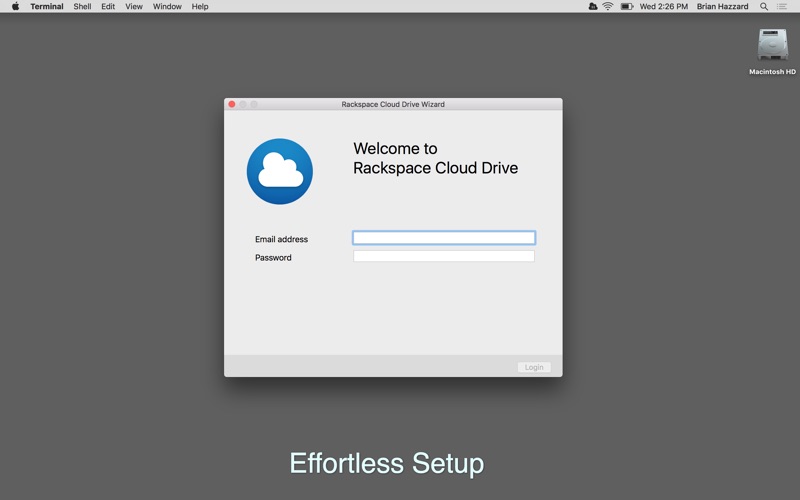The height and width of the screenshot is (500, 800).
Task: Open the Edit menu
Action: 108,6
